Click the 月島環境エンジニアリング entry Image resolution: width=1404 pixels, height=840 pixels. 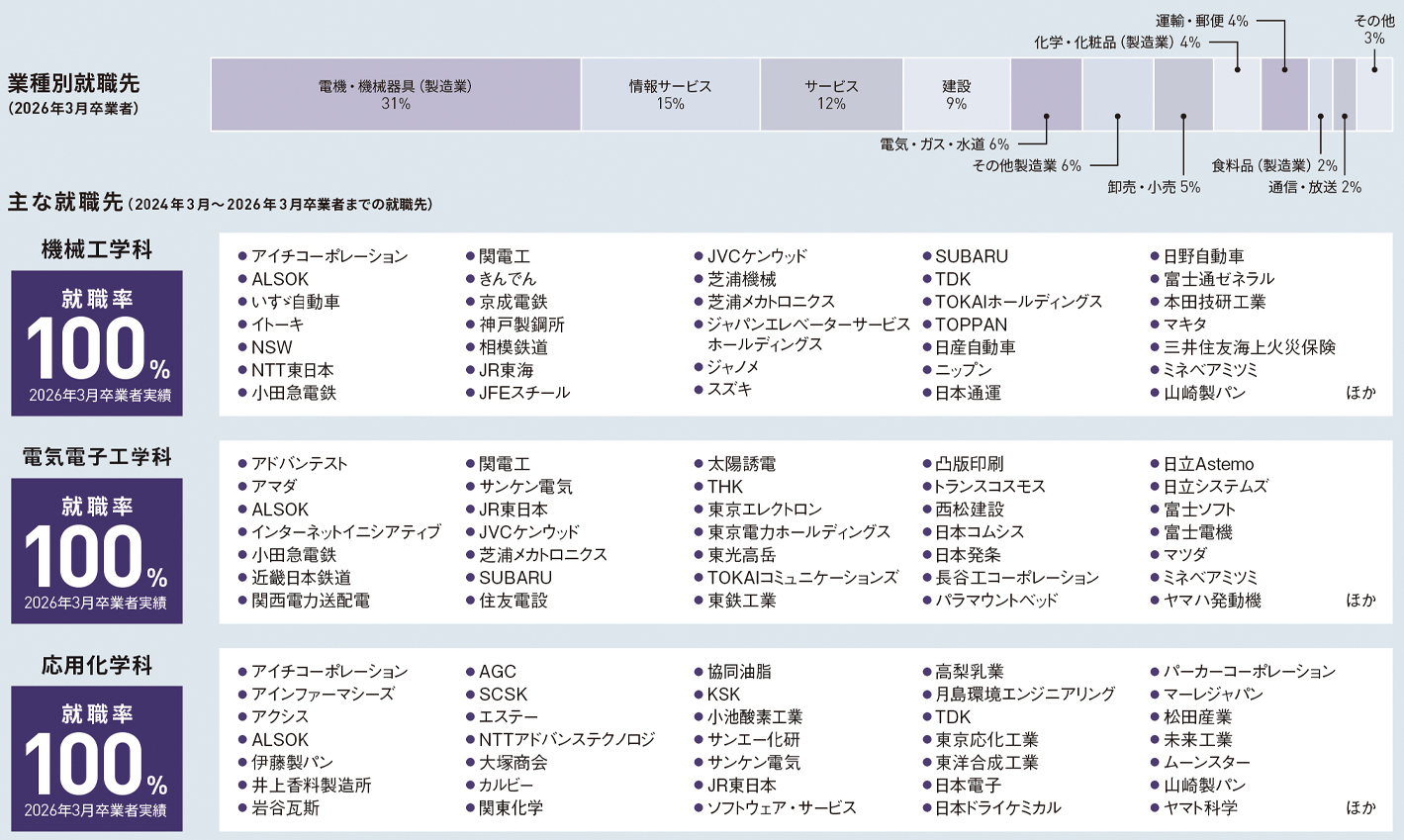(1026, 695)
